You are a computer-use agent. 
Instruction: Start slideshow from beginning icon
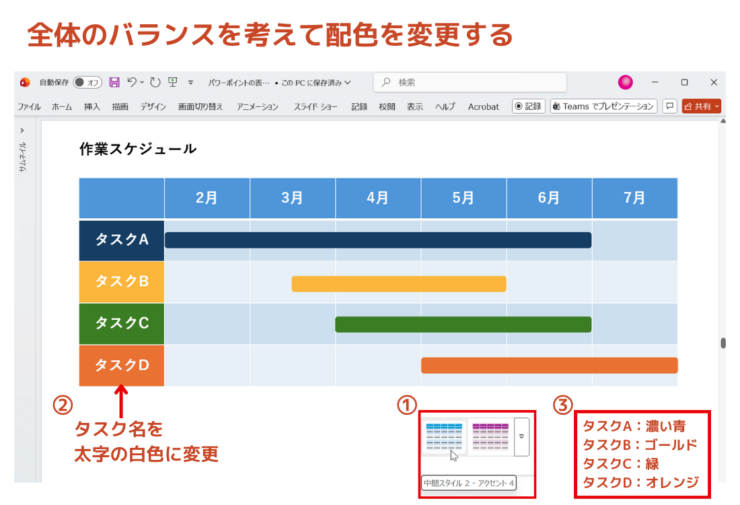(x=173, y=82)
